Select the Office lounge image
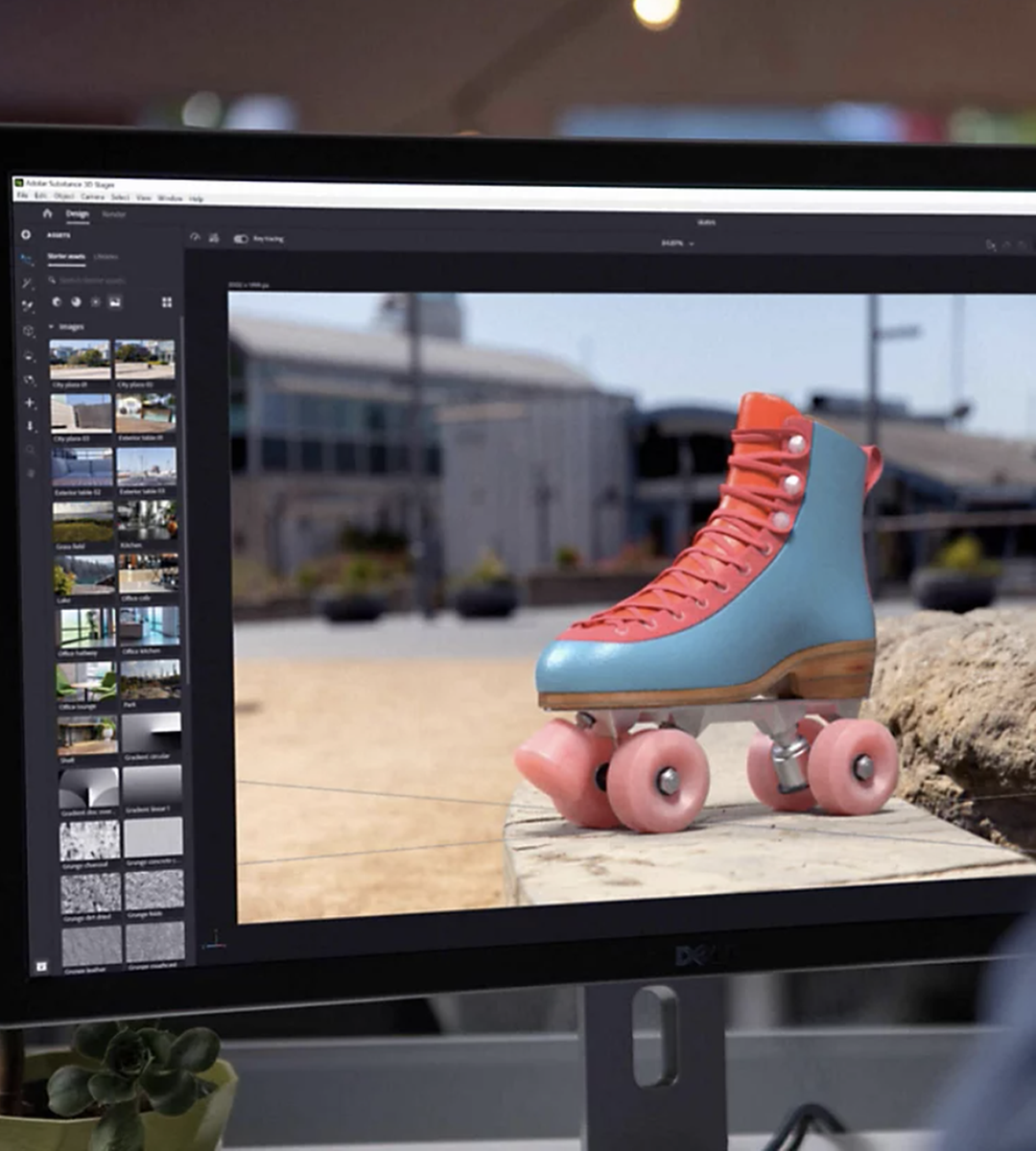 [86, 682]
